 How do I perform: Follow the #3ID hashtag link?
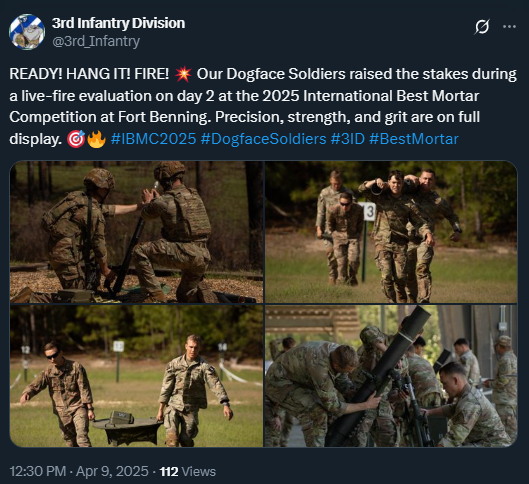pos(348,139)
